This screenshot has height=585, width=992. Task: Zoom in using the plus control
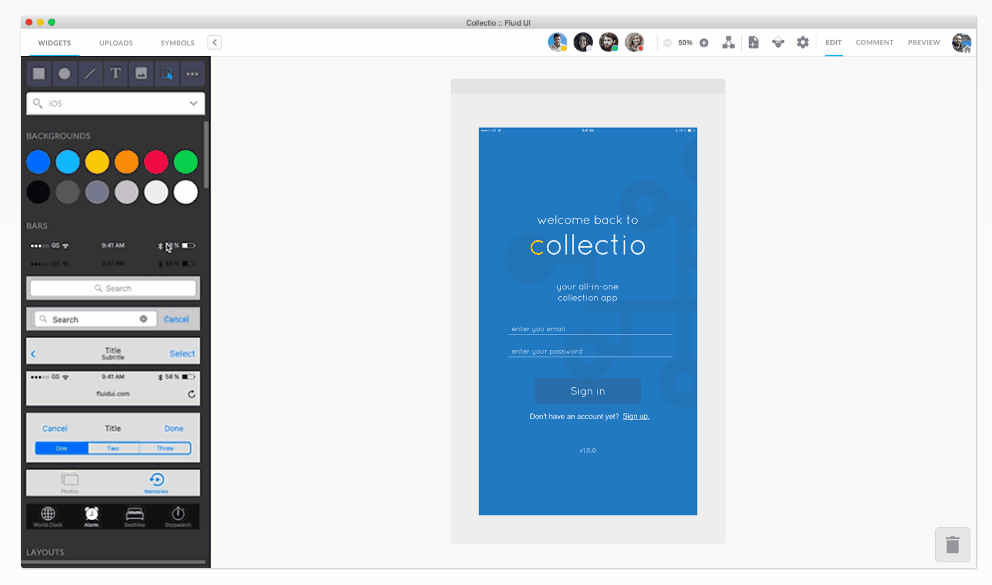pyautogui.click(x=704, y=42)
